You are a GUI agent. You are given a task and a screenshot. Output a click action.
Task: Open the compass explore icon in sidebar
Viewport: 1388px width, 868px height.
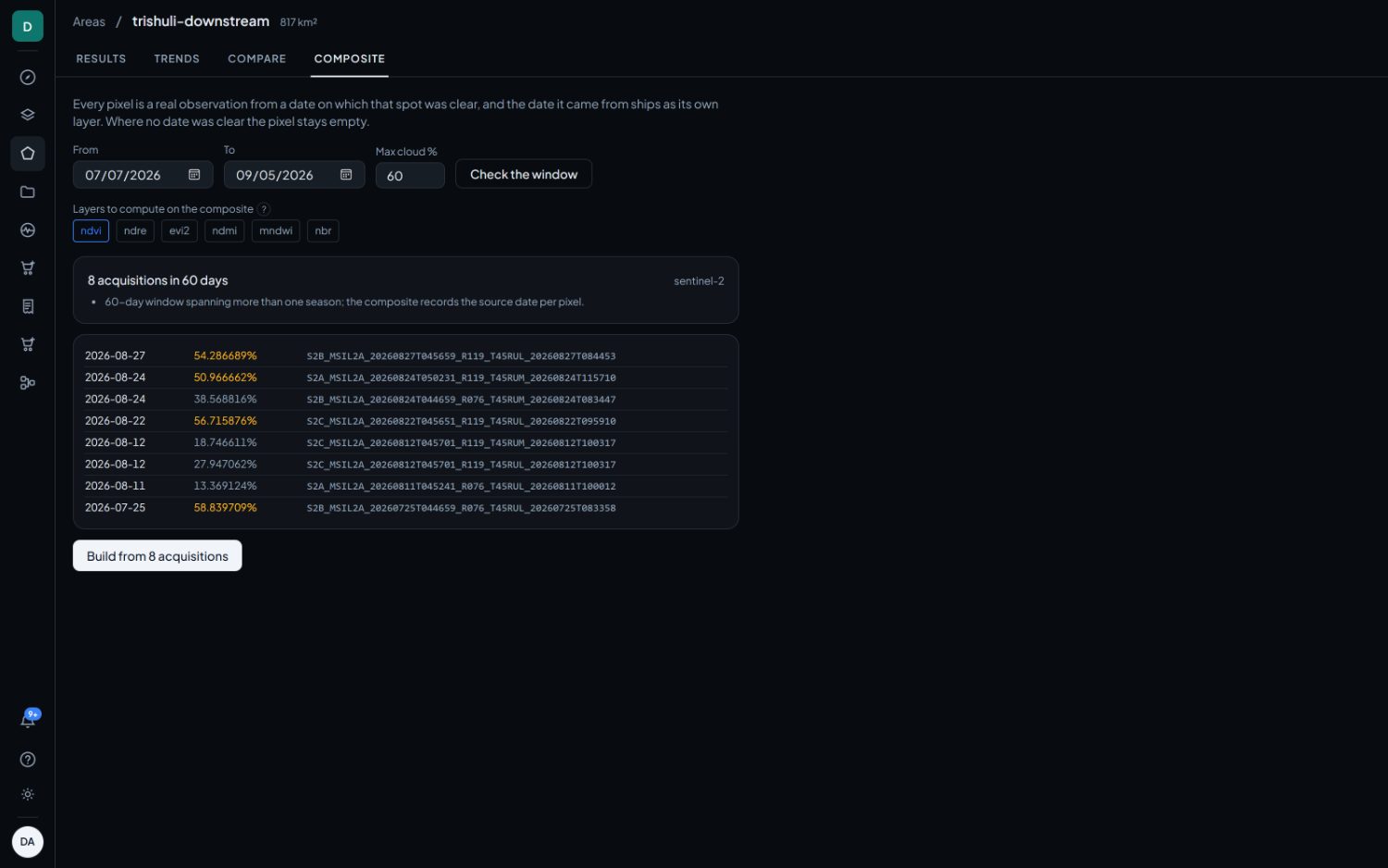click(28, 78)
